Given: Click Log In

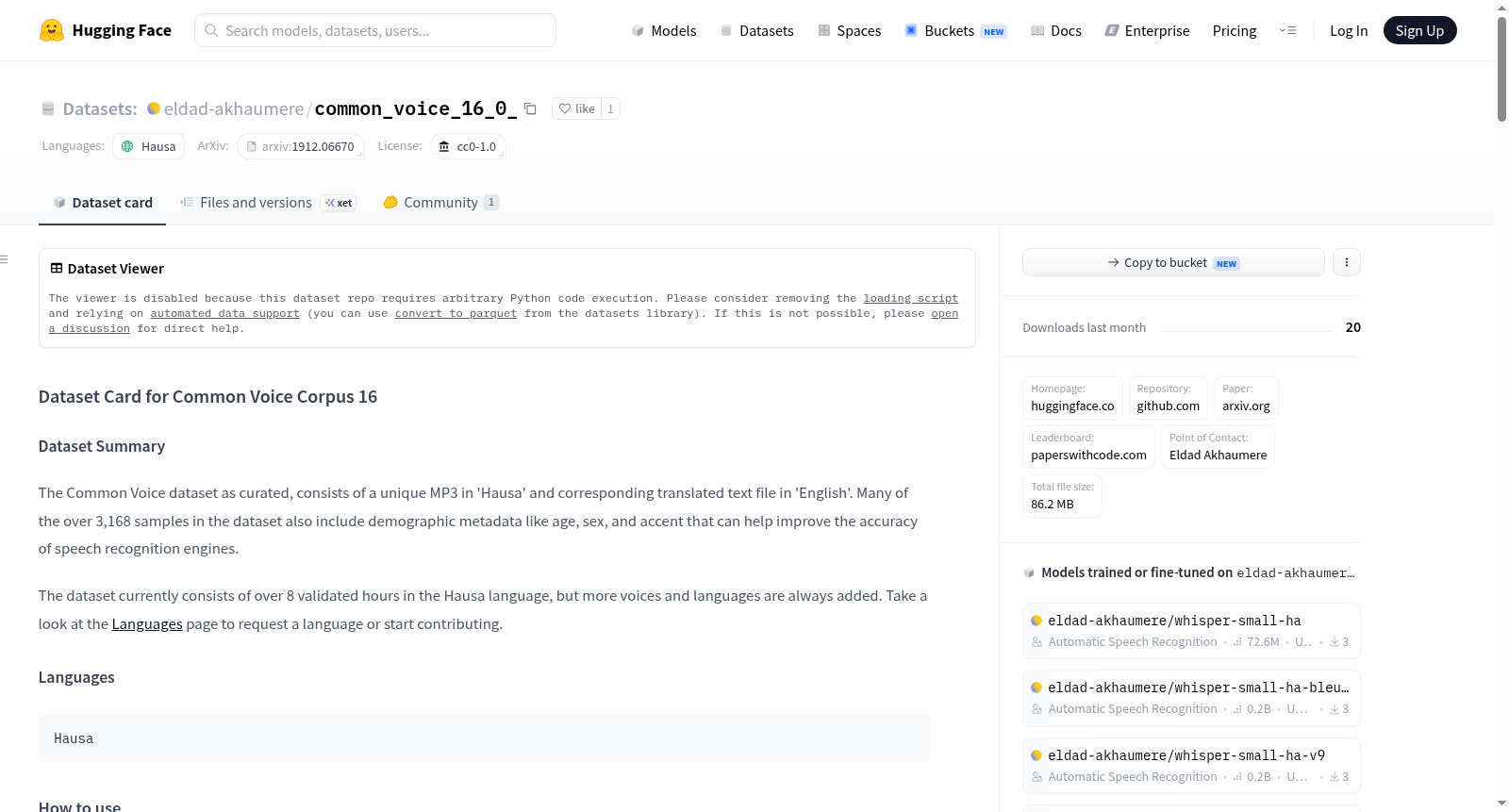Looking at the screenshot, I should click(1349, 30).
